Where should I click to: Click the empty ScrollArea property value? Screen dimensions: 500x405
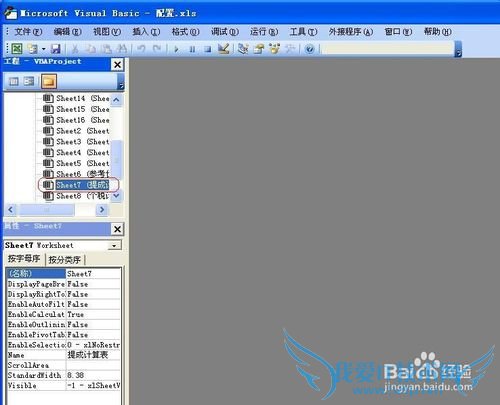[x=93, y=365]
